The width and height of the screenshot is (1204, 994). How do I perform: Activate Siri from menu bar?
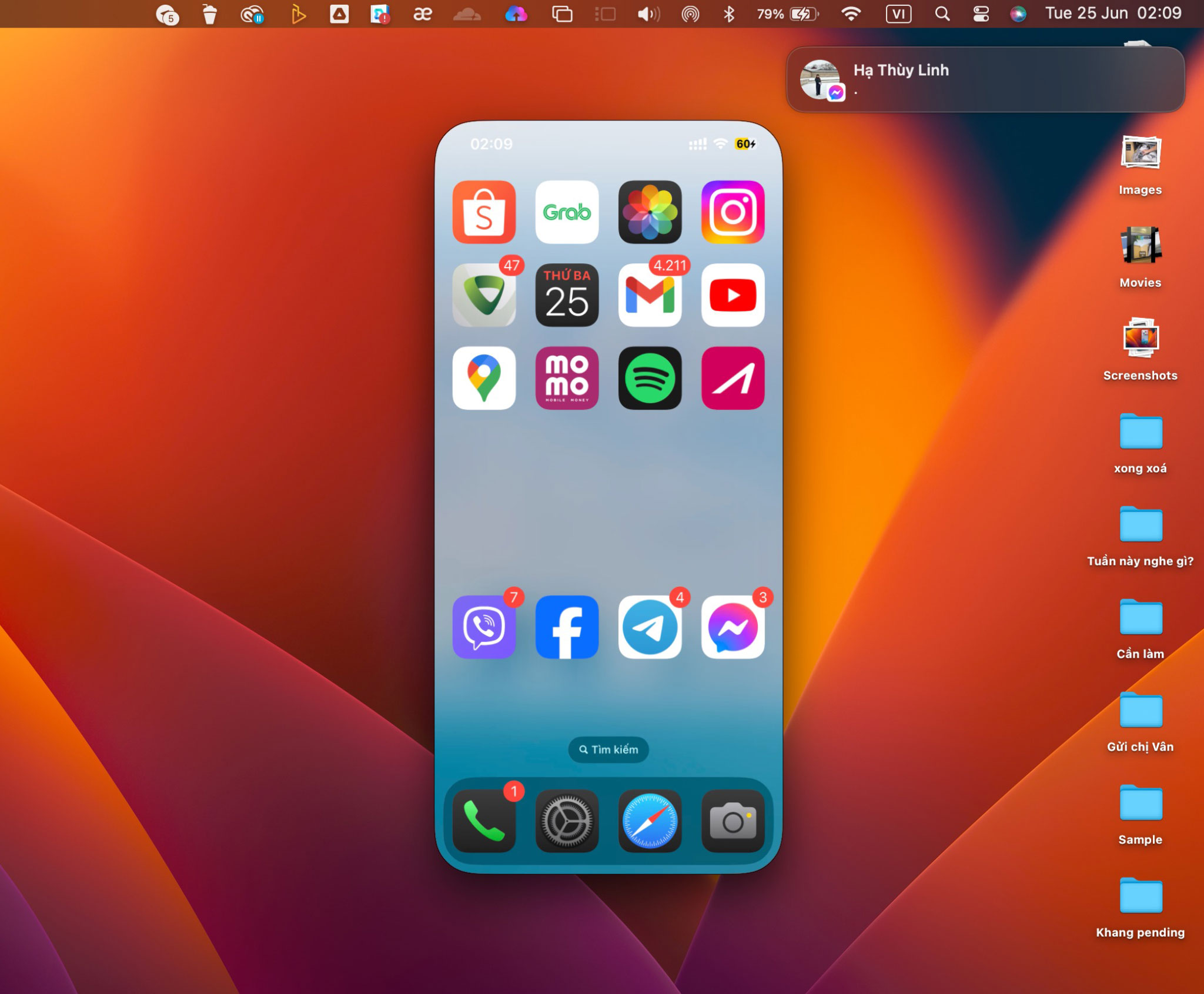point(1018,14)
